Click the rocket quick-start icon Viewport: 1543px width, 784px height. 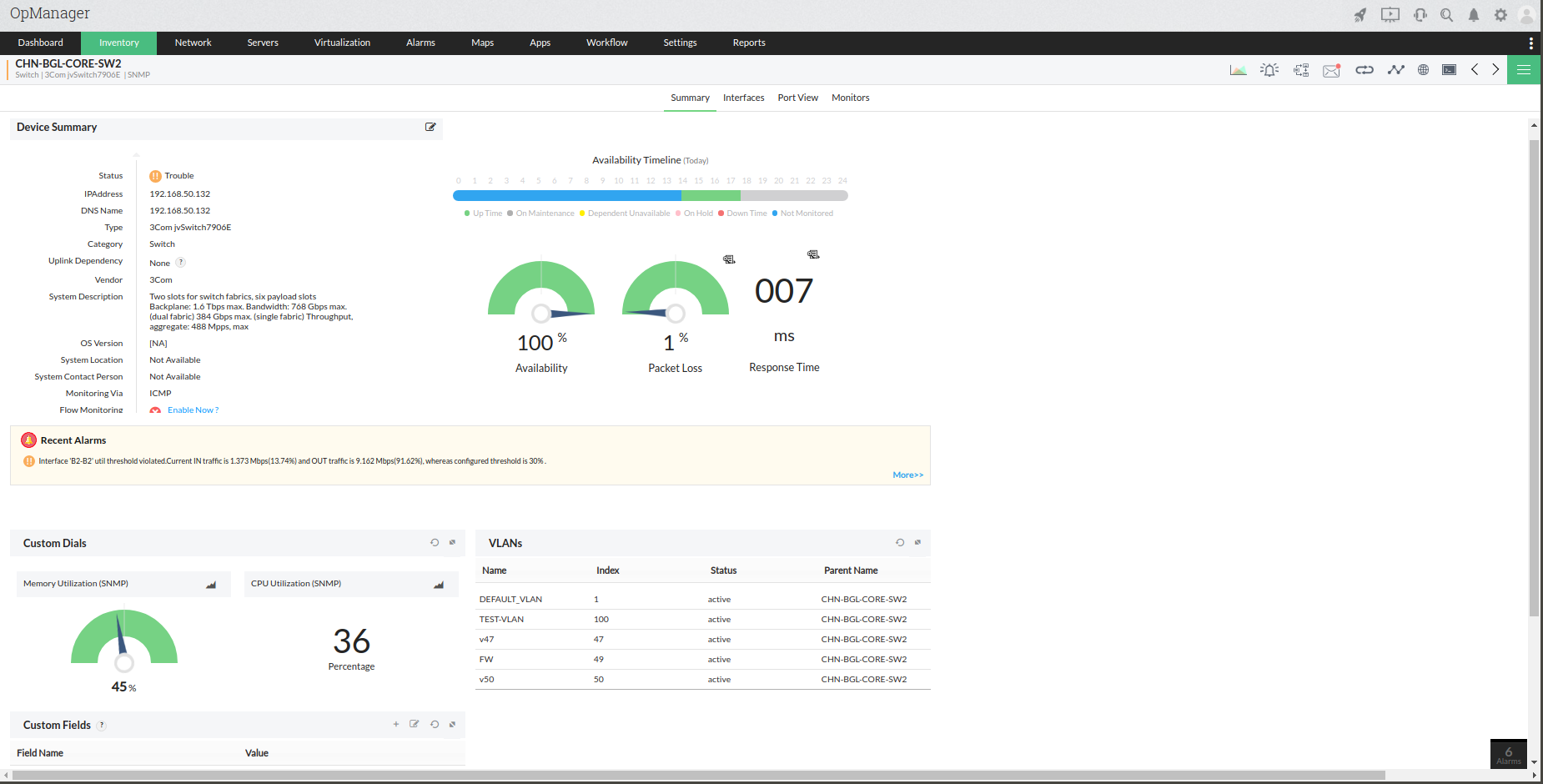[x=1360, y=15]
